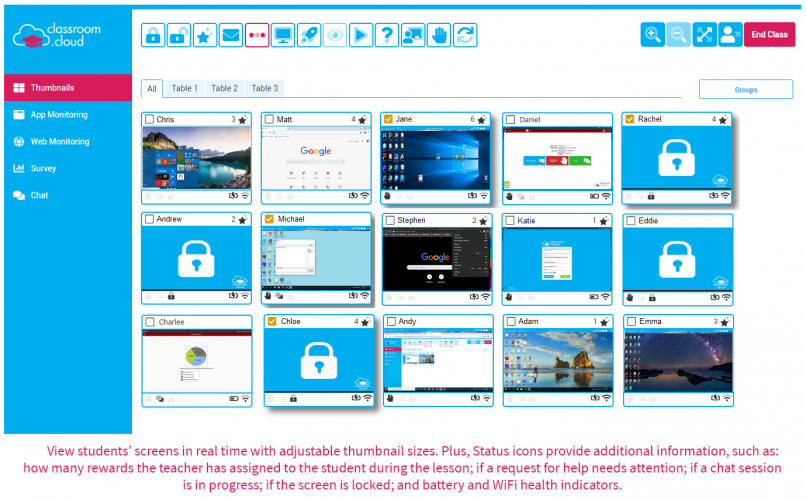This screenshot has width=806, height=500.
Task: Click the raised hand toolbar icon
Action: pos(439,35)
